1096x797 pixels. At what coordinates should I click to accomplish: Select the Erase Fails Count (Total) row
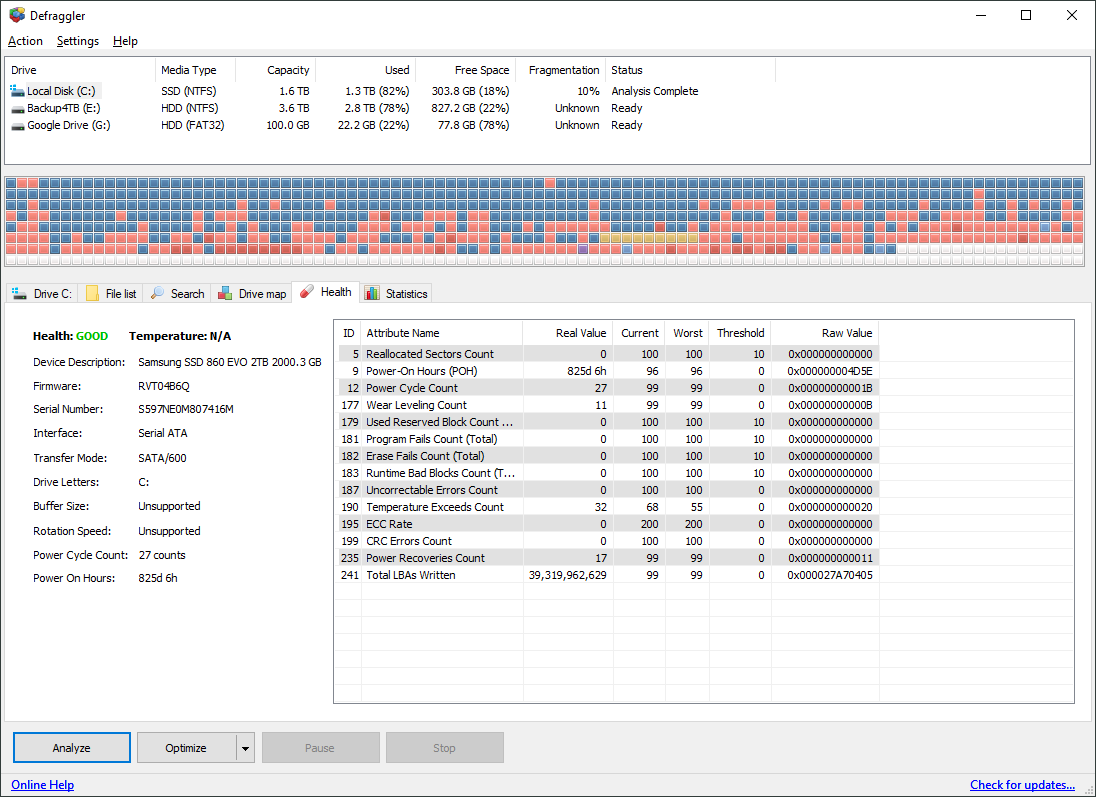(608, 456)
